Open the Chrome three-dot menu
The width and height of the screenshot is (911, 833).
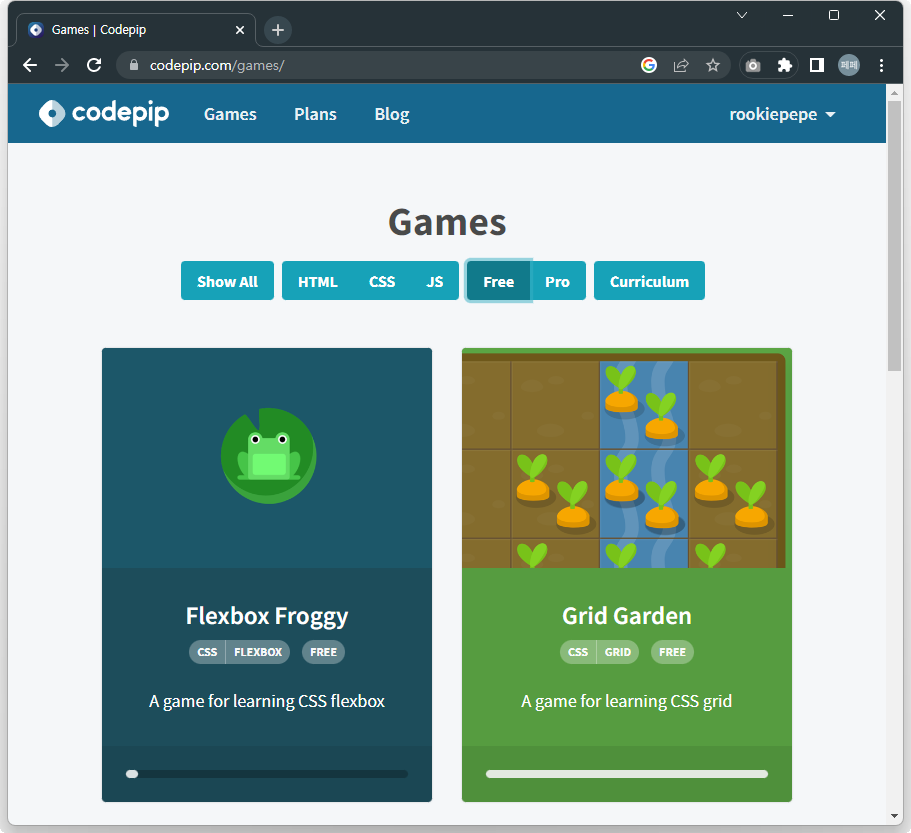click(881, 65)
